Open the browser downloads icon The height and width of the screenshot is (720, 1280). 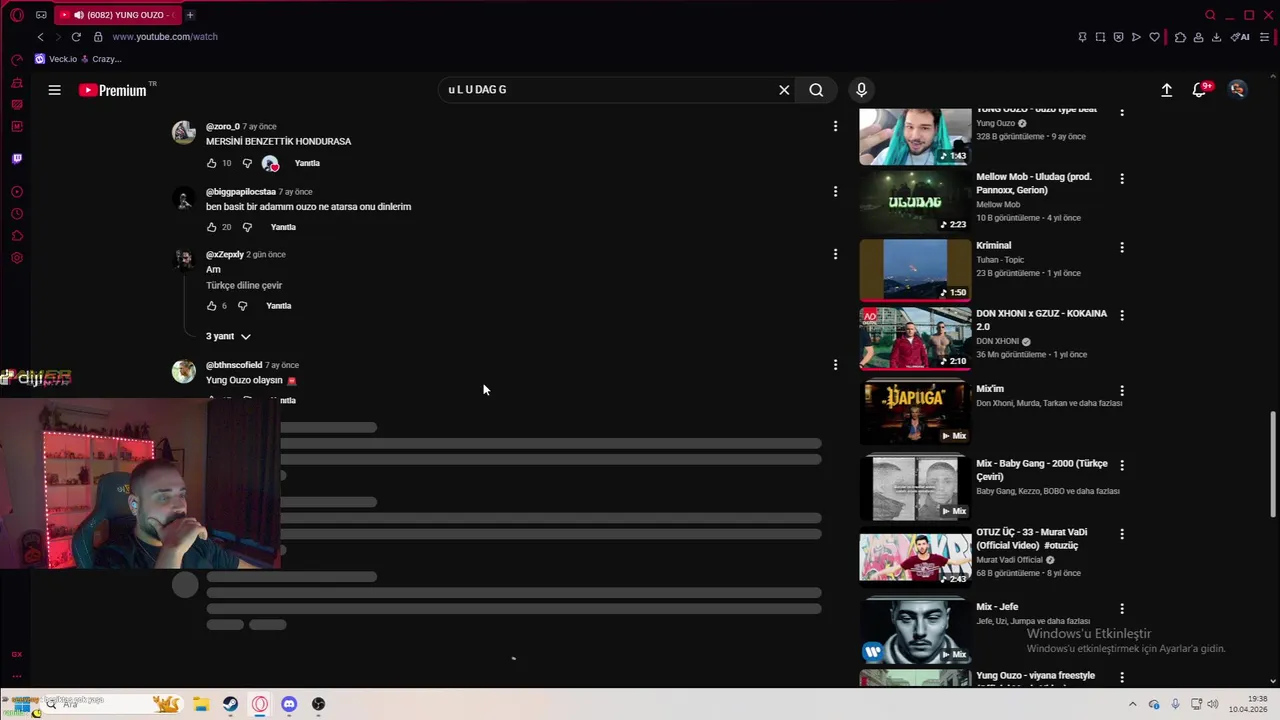(x=1216, y=37)
